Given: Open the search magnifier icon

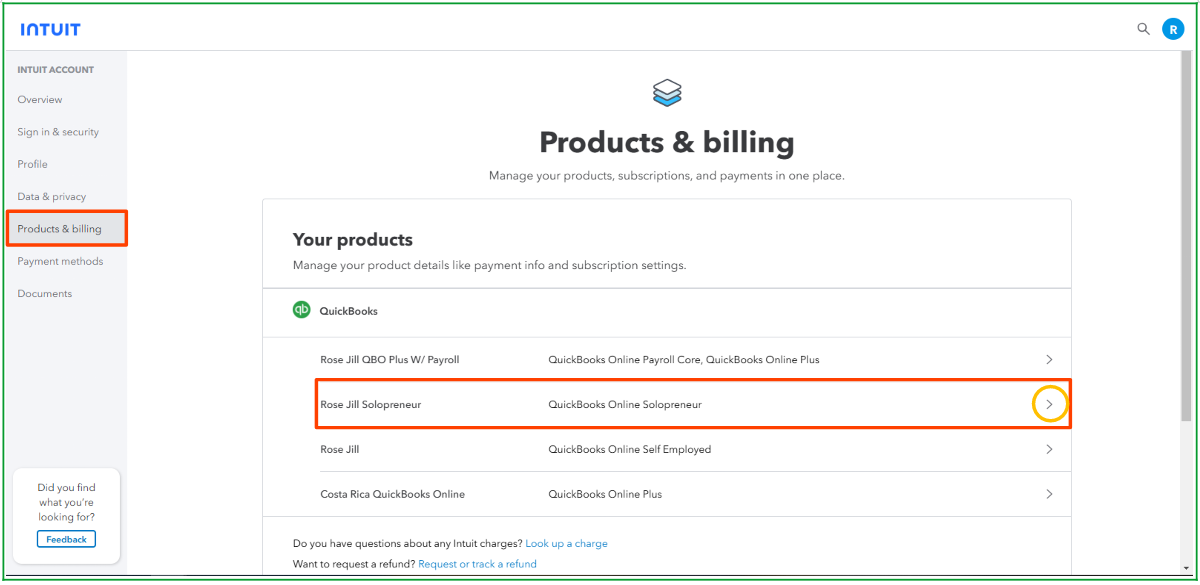Looking at the screenshot, I should (x=1143, y=29).
